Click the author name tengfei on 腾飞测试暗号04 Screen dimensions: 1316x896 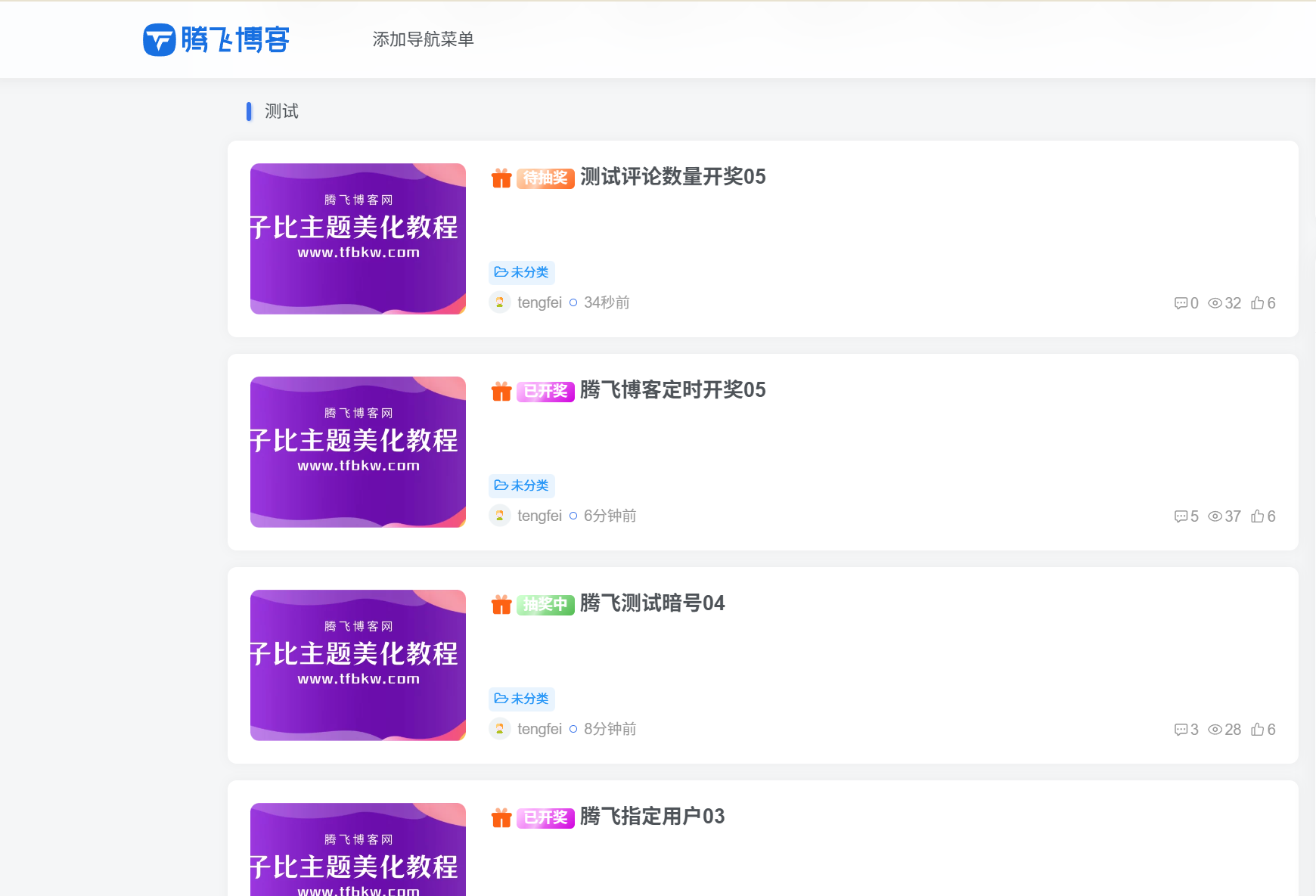coord(539,729)
